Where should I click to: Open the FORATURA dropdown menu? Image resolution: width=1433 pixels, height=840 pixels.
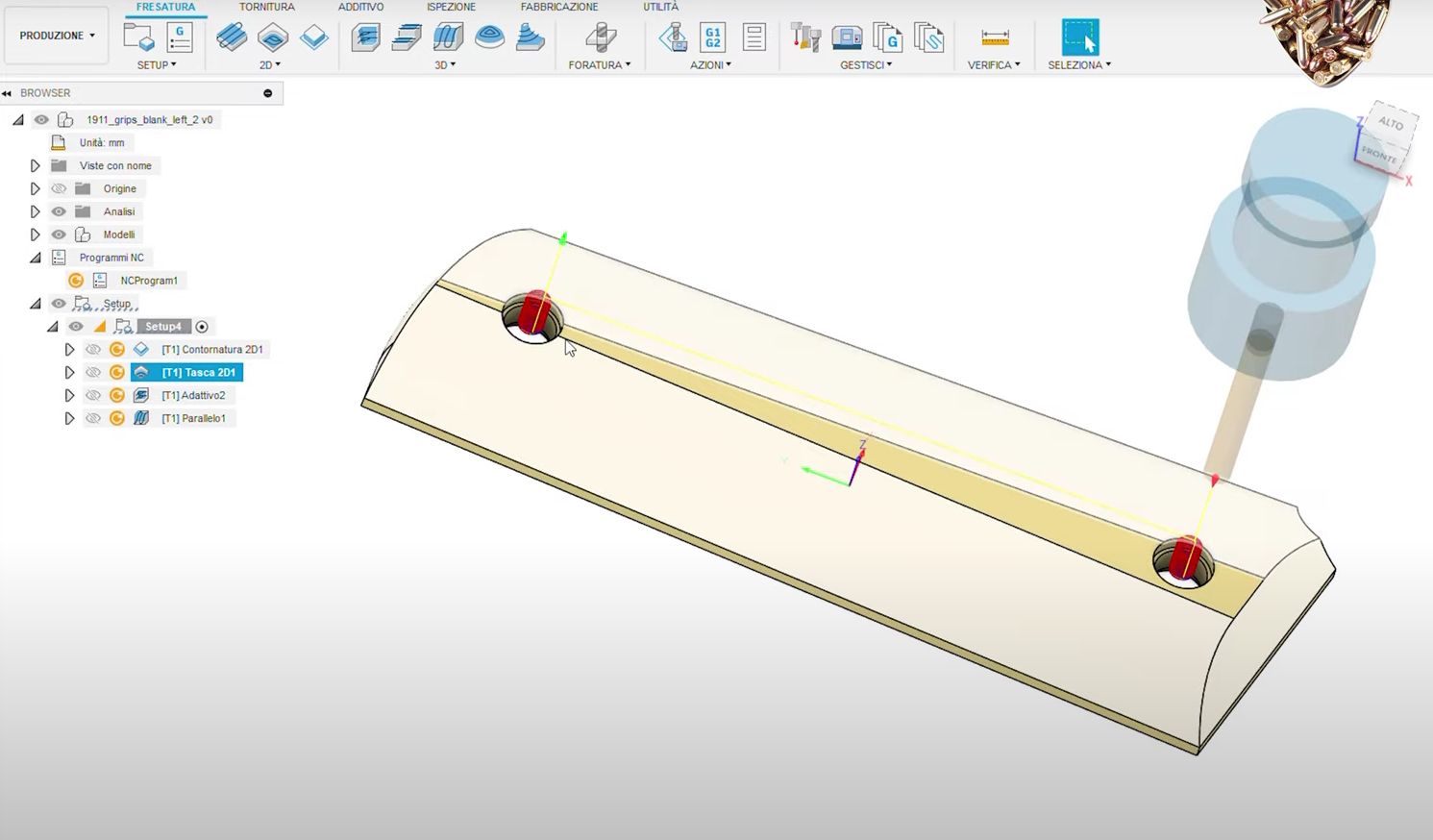click(x=600, y=65)
